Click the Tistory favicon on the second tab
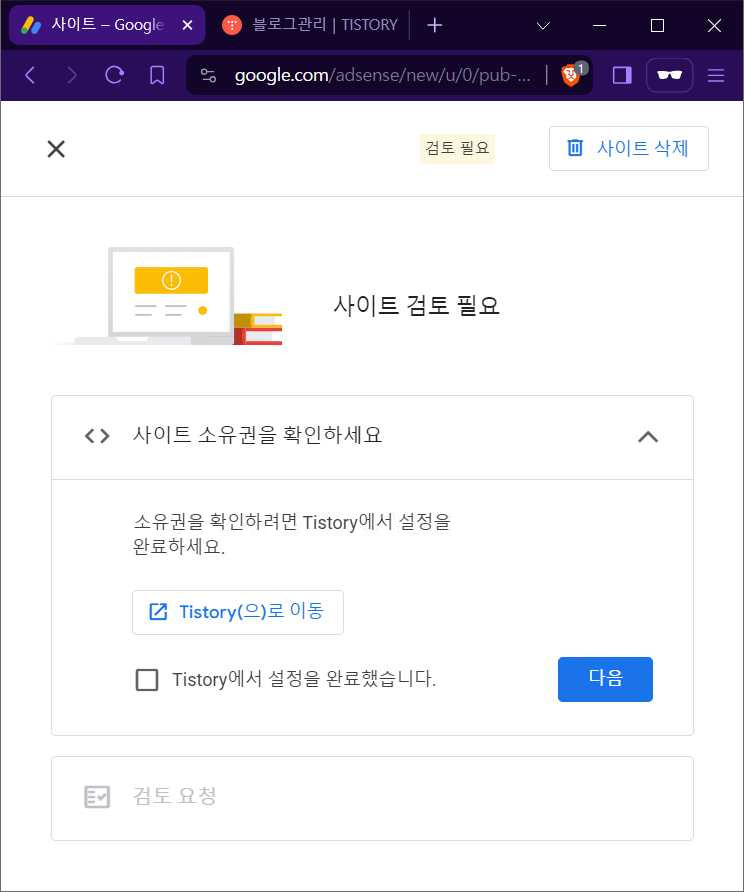 tap(232, 25)
